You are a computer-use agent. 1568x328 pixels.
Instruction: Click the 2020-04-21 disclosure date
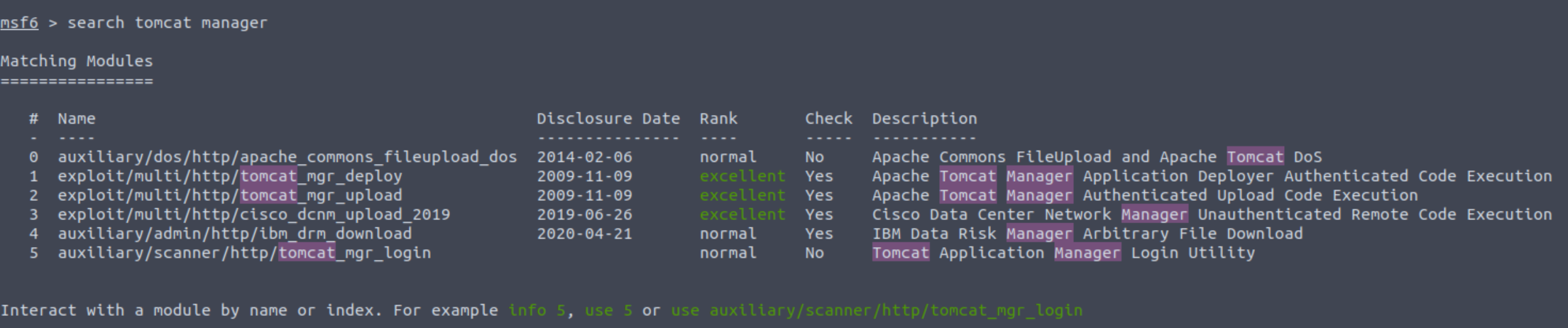584,234
